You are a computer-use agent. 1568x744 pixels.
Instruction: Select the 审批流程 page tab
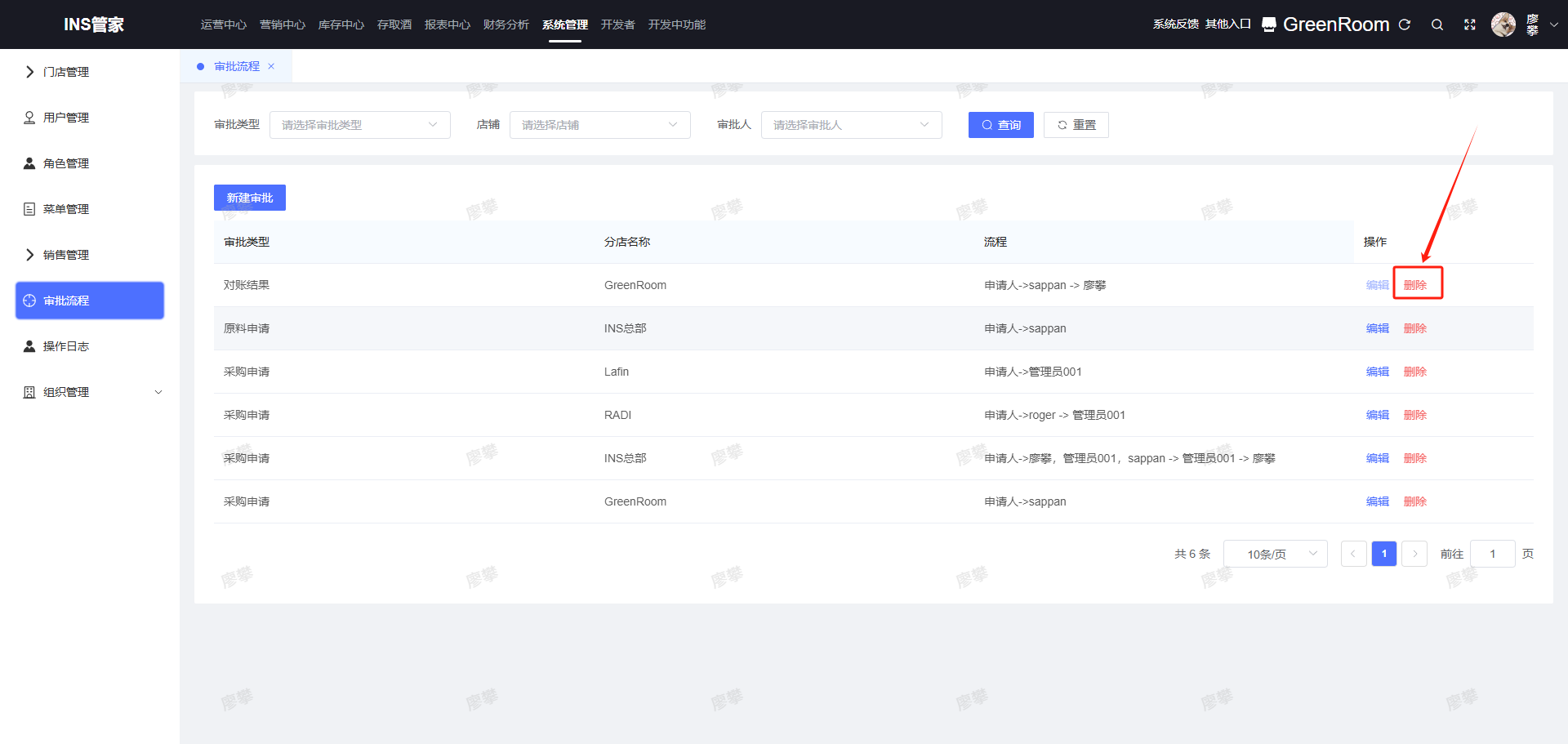tap(237, 66)
